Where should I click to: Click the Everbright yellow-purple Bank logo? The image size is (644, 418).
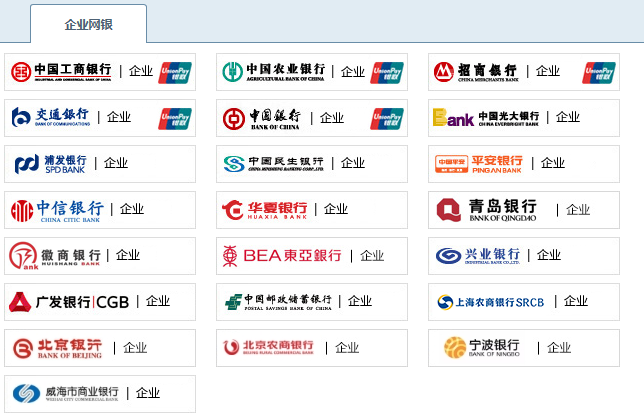(453, 117)
